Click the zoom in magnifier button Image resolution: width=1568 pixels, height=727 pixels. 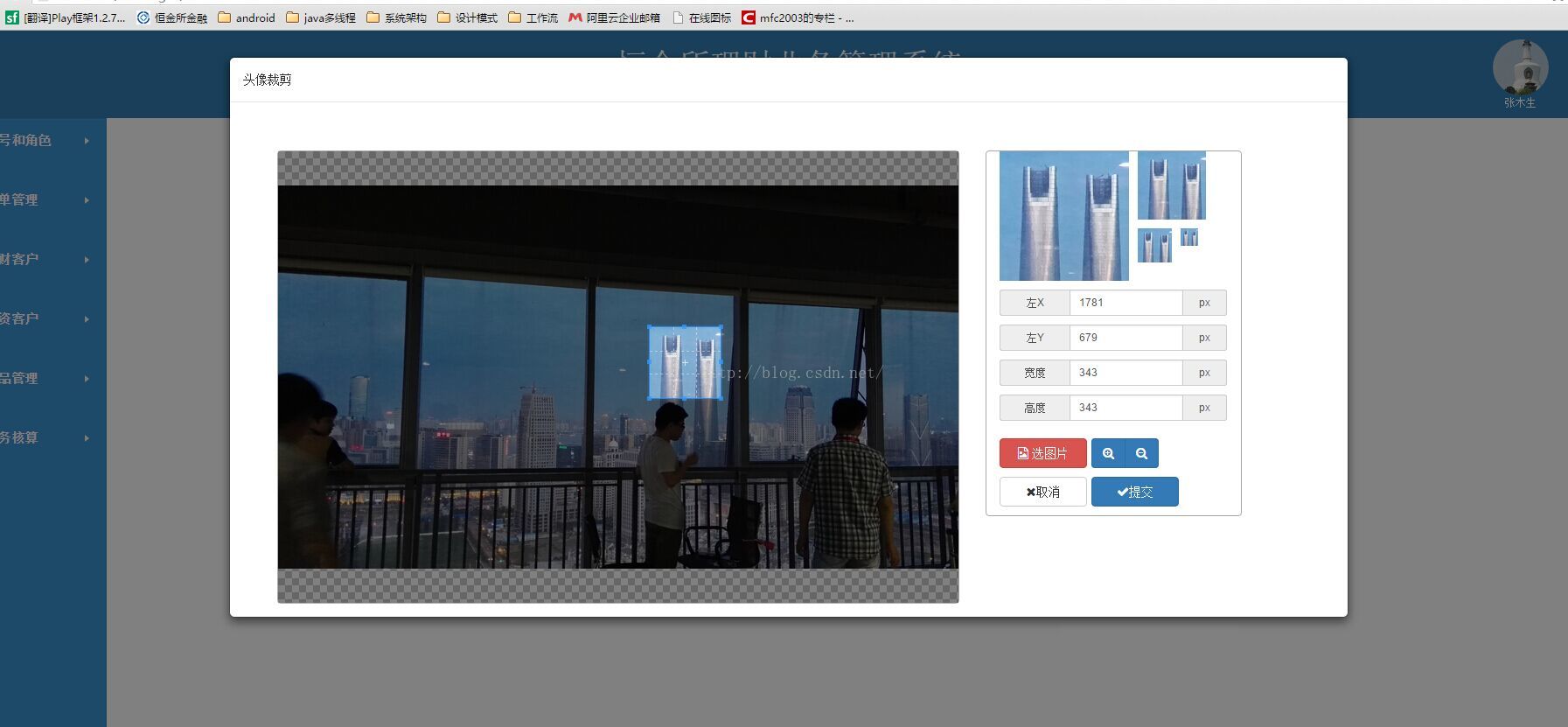point(1108,453)
